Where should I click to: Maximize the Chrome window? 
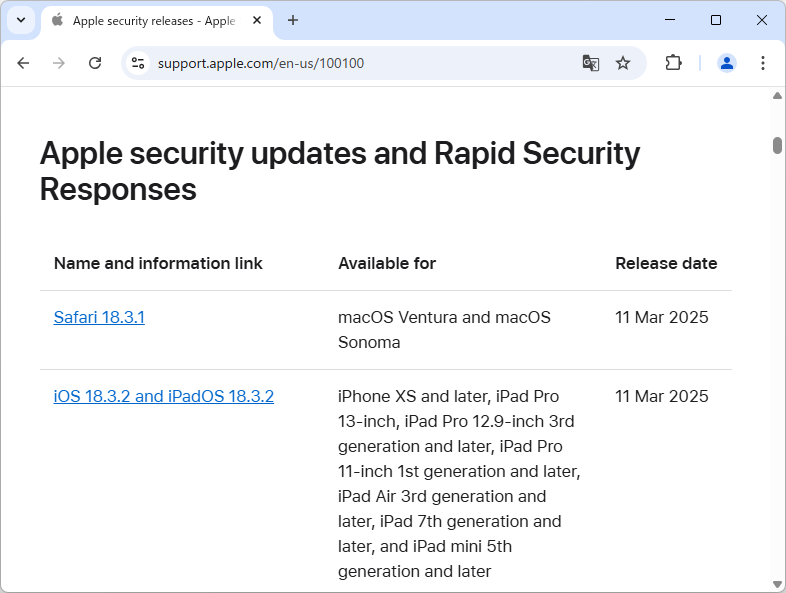(716, 20)
